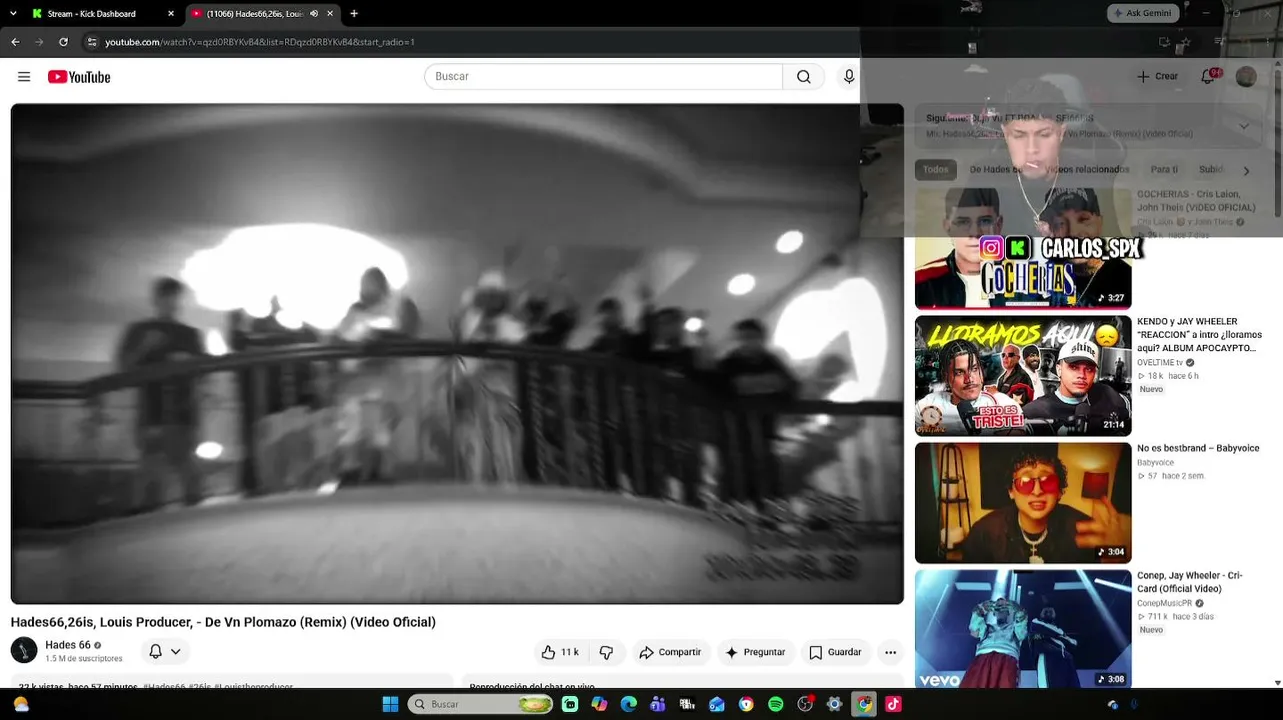Screen dimensions: 1283x720
Task: Close the Stream - Kick Dashboard tab
Action: 171,14
